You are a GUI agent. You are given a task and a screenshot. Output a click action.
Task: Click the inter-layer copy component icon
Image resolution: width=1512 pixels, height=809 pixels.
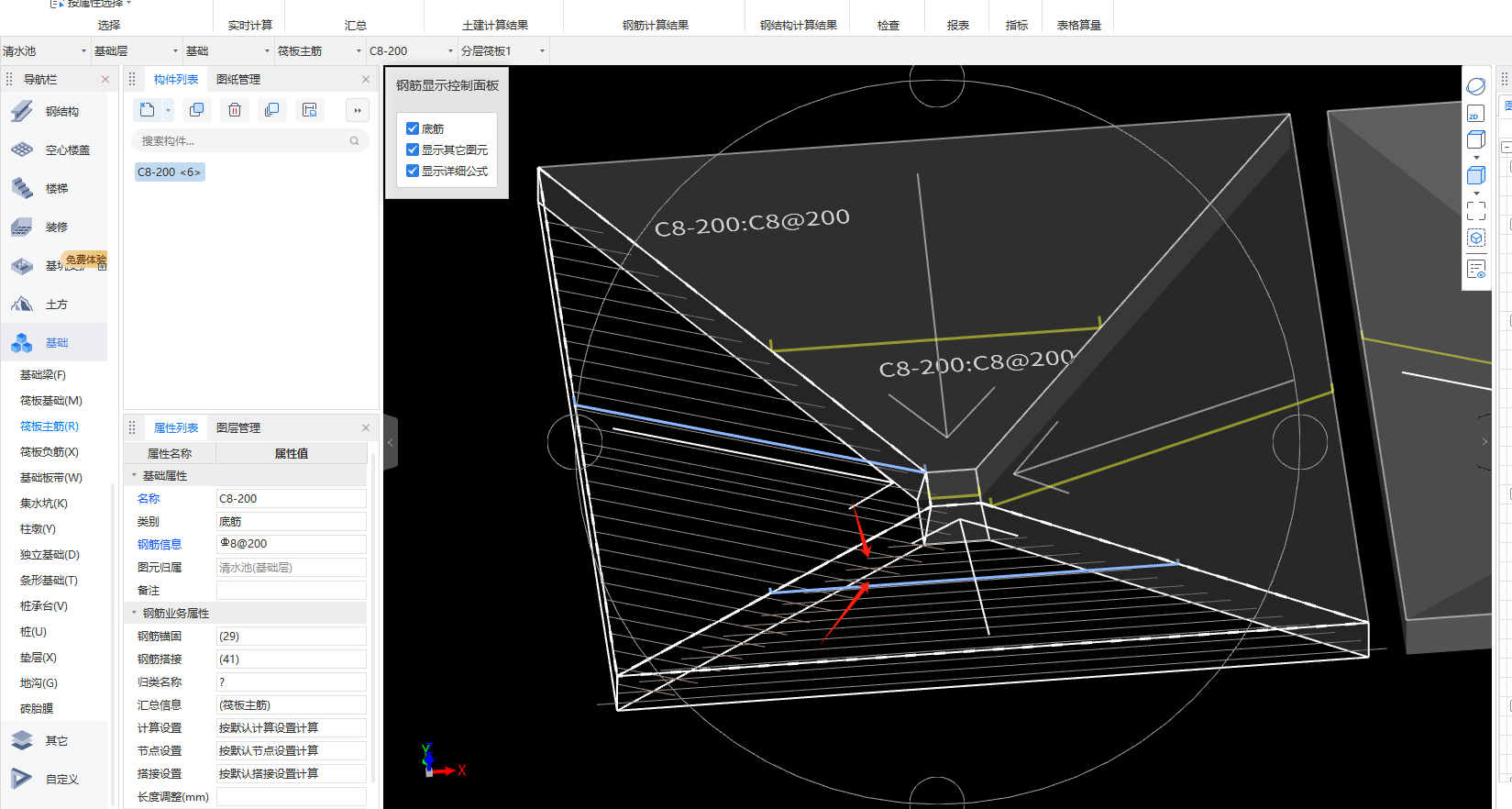[x=271, y=110]
